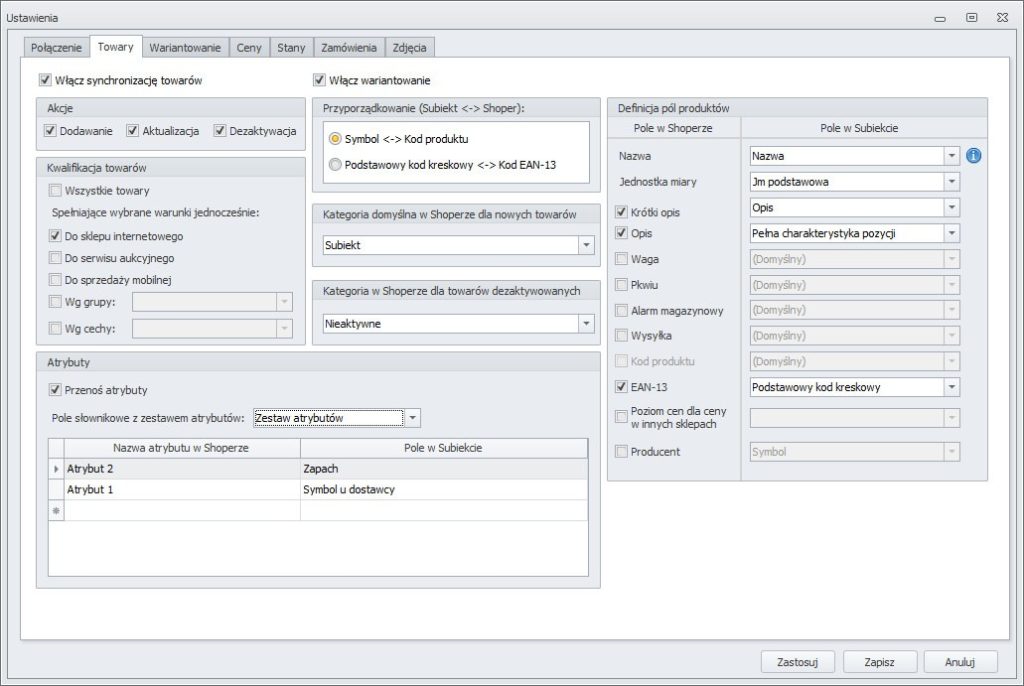
Task: Maximize the Ustawienia window
Action: point(972,18)
